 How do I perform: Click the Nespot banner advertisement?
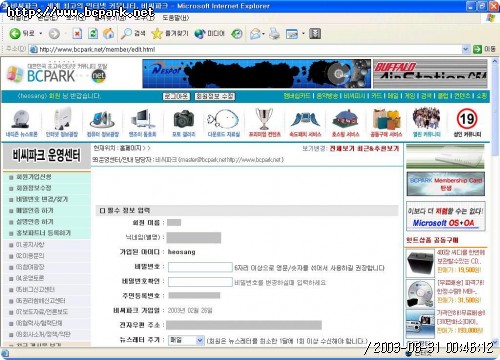click(x=257, y=74)
